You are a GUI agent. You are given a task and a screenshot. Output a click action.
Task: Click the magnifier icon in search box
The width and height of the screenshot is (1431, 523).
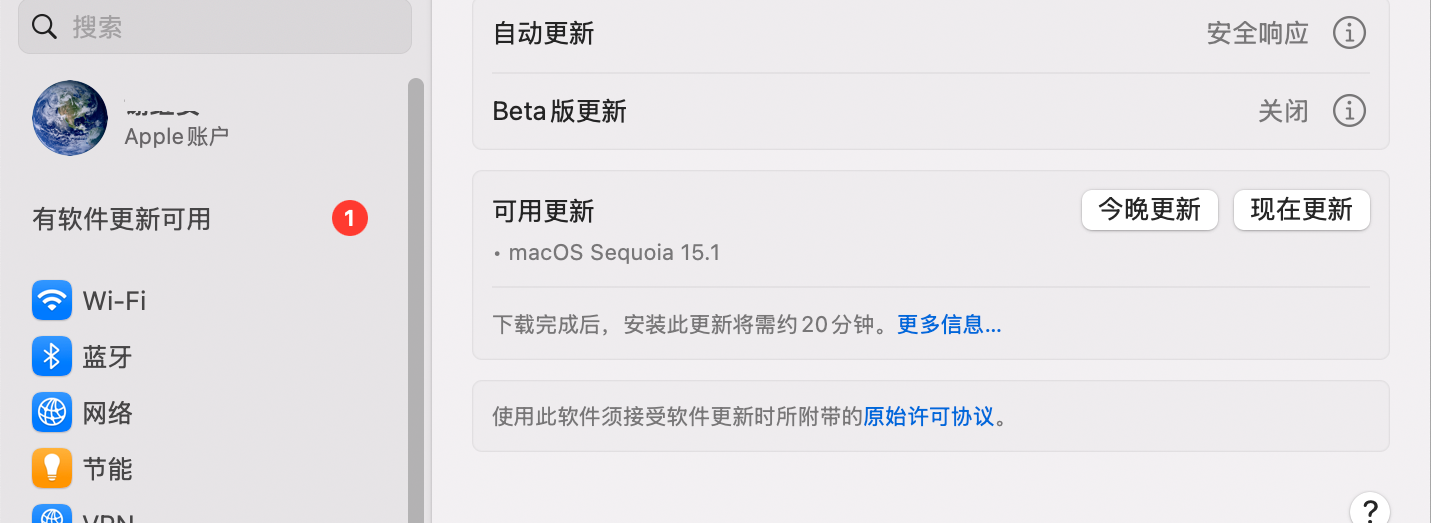[45, 26]
